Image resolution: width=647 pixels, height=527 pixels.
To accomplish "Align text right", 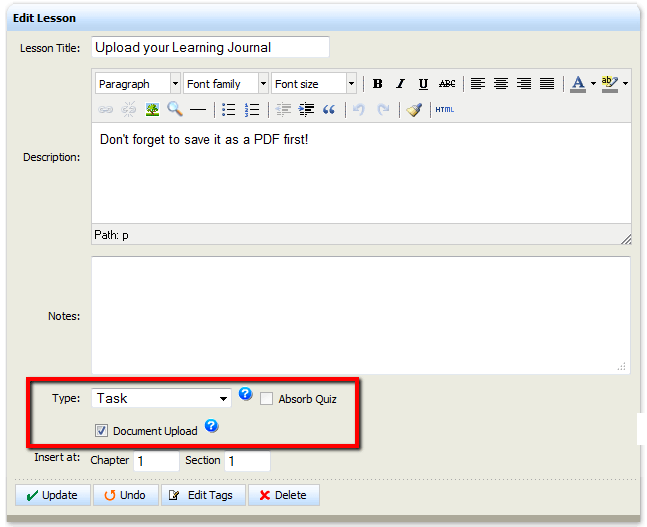I will tap(524, 84).
